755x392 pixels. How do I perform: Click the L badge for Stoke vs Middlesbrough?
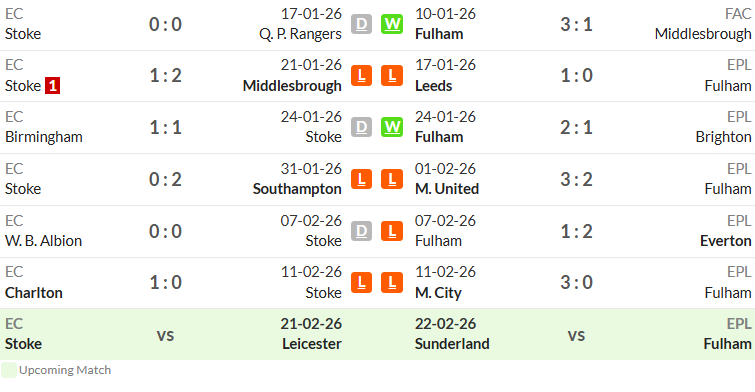click(362, 76)
